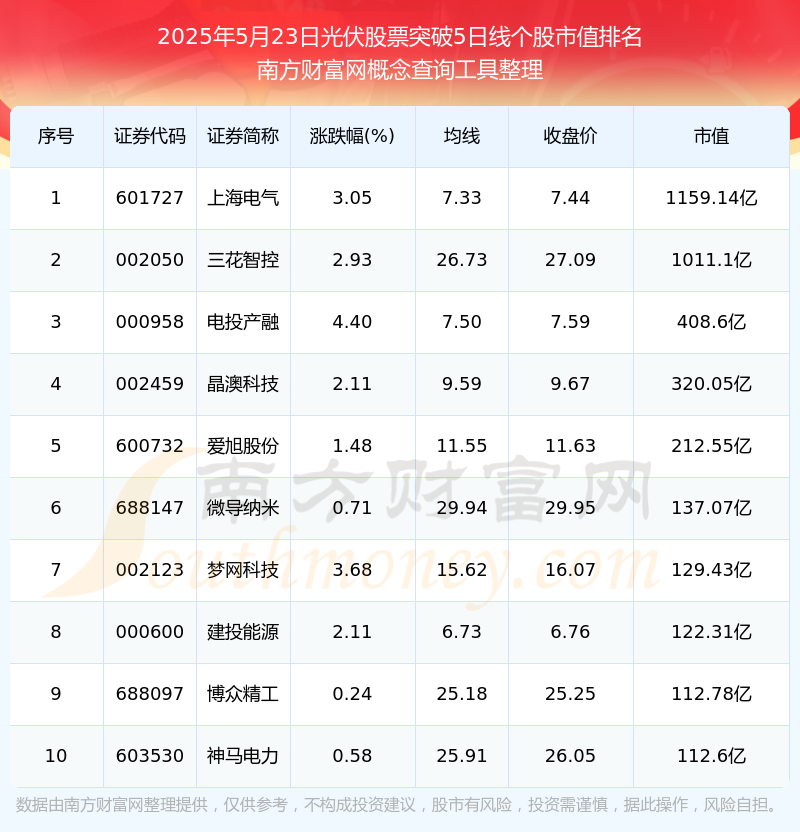Image resolution: width=800 pixels, height=832 pixels.
Task: Select the 三花智控 stock name
Action: click(243, 260)
